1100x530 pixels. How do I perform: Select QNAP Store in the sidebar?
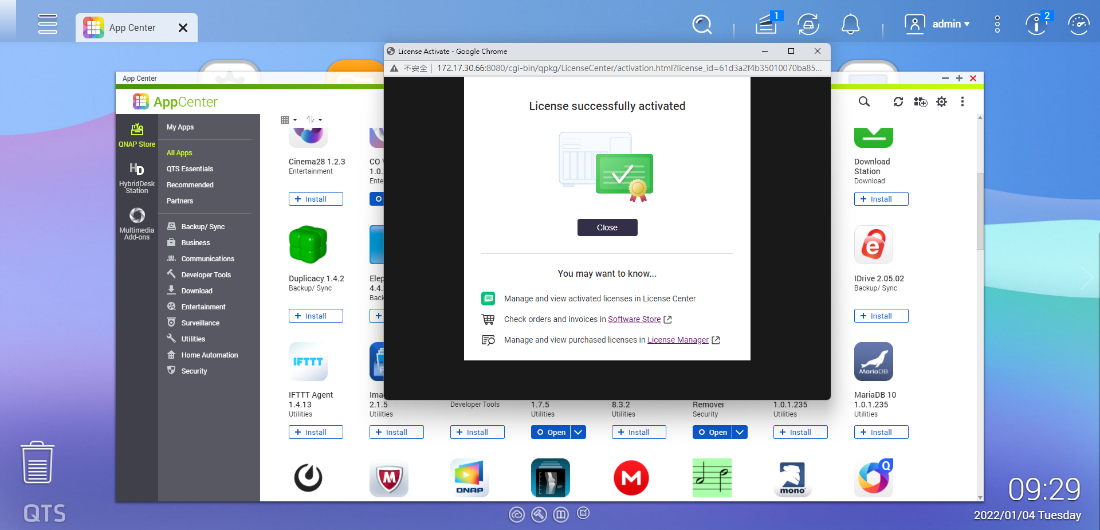click(137, 135)
